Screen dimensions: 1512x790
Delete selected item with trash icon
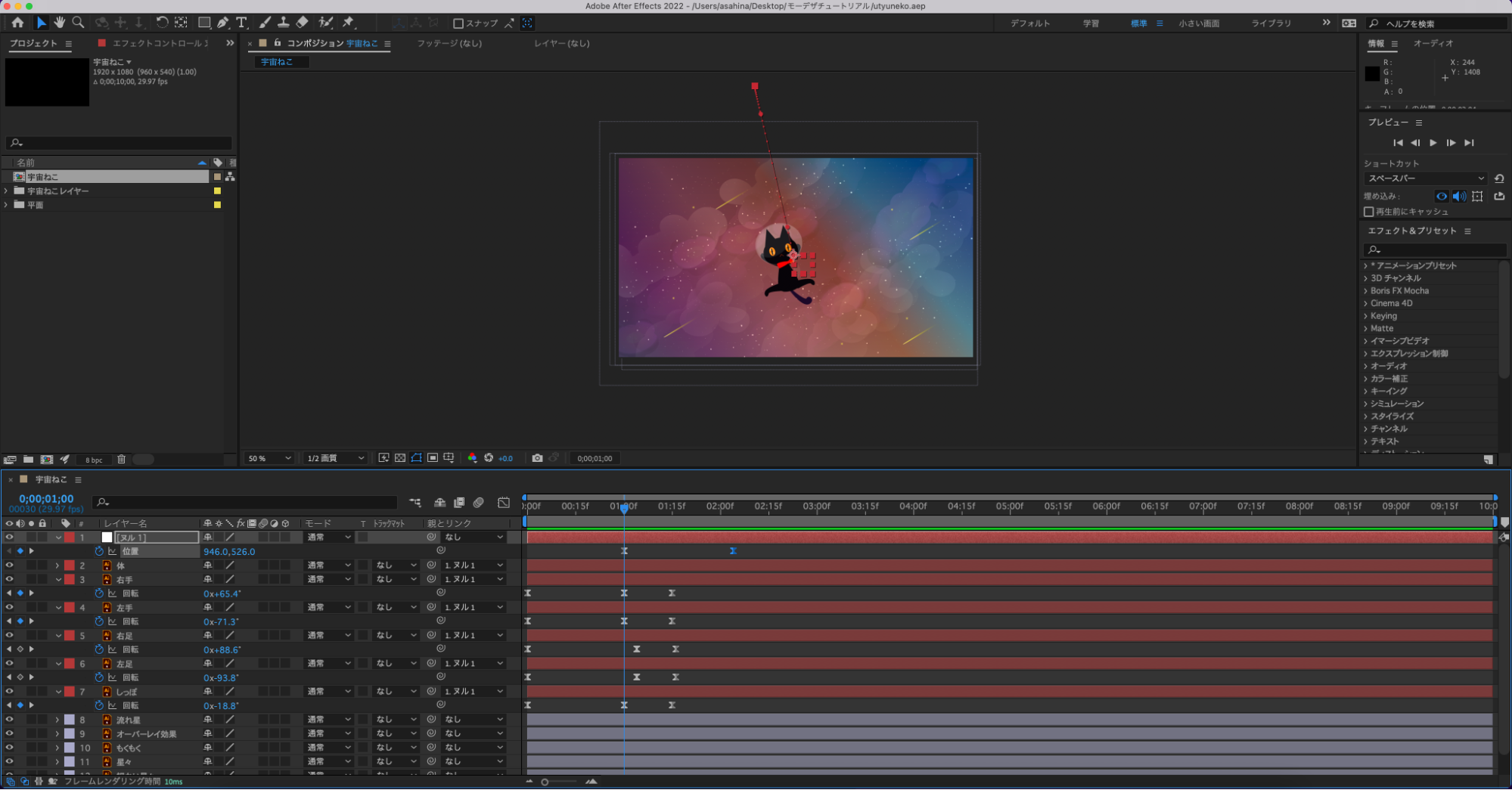121,460
